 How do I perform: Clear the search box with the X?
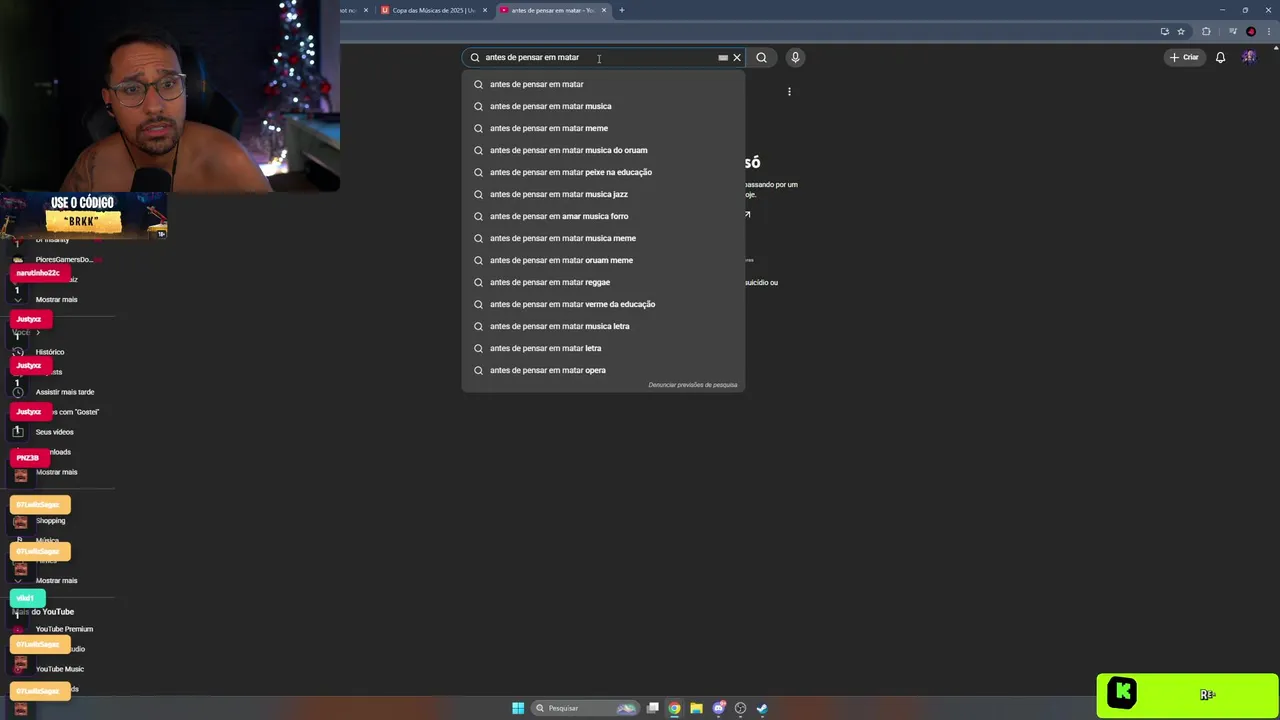(737, 57)
